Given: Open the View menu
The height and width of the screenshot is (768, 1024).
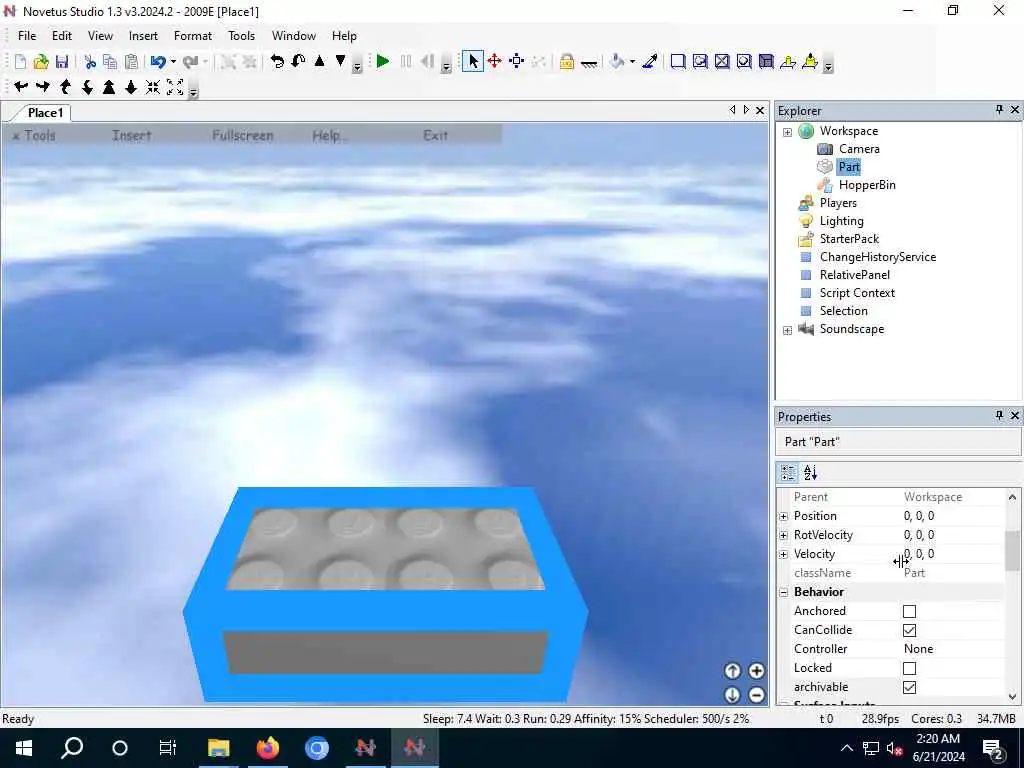Looking at the screenshot, I should click(x=101, y=36).
